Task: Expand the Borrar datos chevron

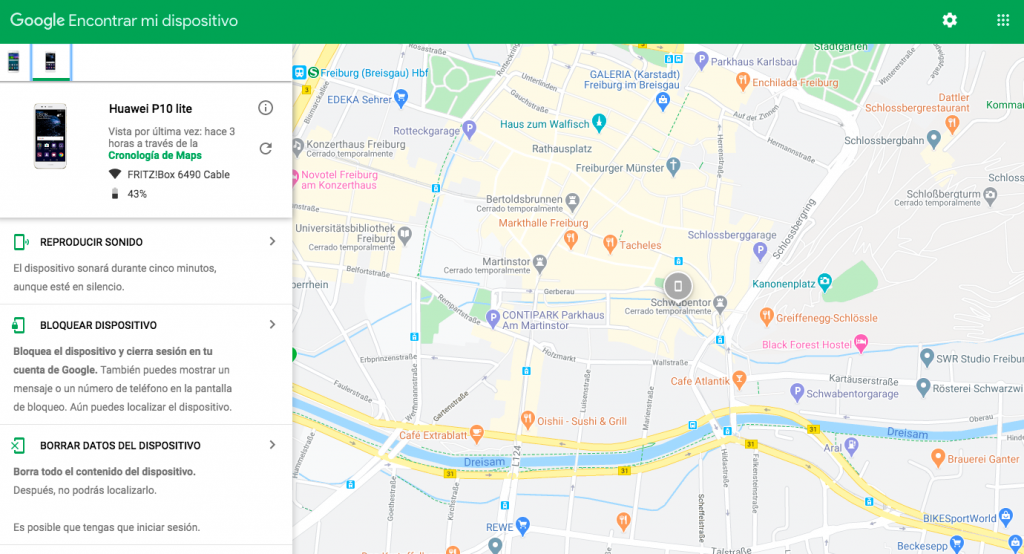Action: (272, 445)
